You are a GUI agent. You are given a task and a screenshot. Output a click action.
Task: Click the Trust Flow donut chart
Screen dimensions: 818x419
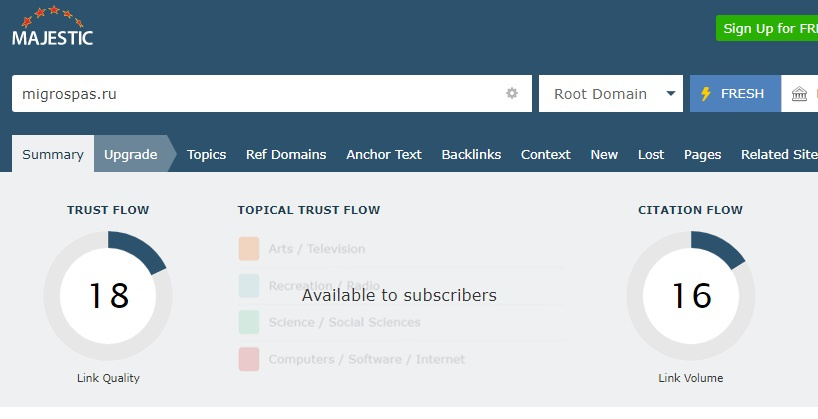pyautogui.click(x=108, y=296)
